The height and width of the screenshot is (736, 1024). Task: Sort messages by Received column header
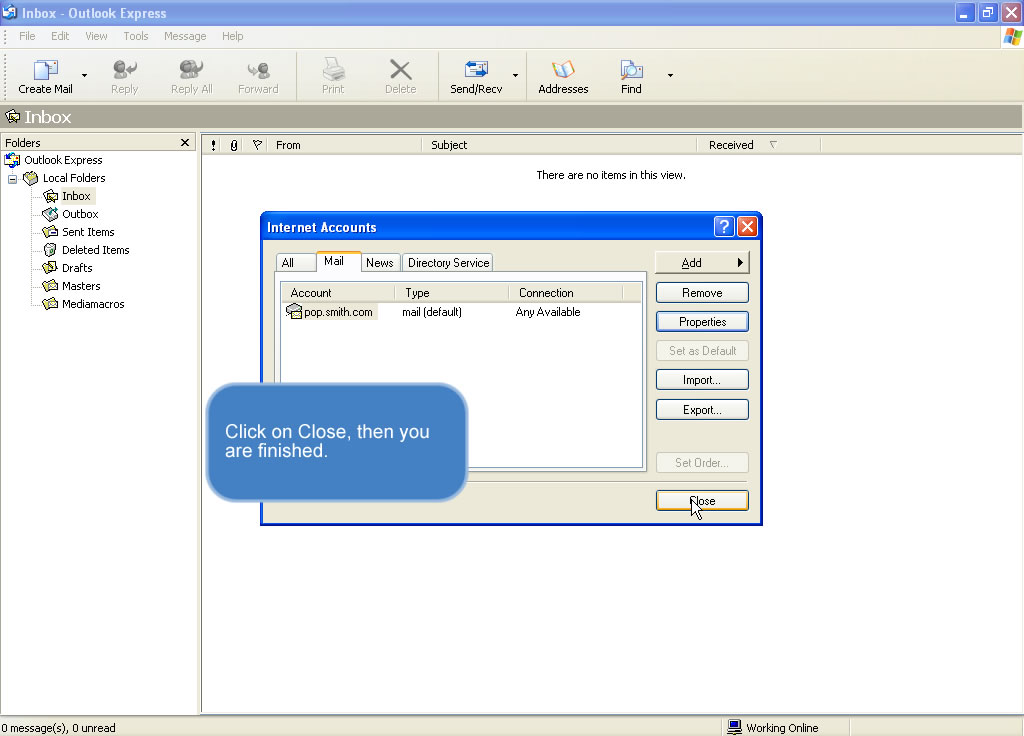[x=731, y=145]
